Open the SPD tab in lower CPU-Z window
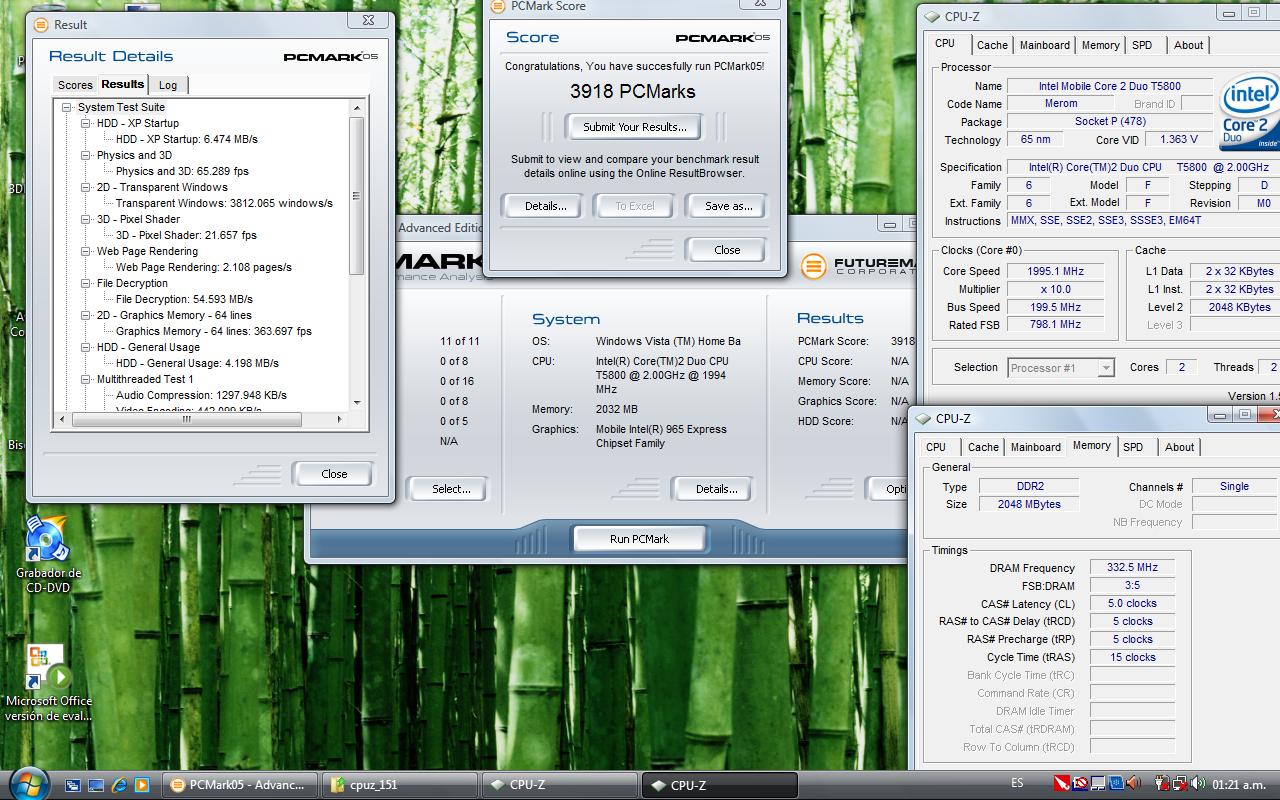Image resolution: width=1280 pixels, height=800 pixels. pos(1132,447)
